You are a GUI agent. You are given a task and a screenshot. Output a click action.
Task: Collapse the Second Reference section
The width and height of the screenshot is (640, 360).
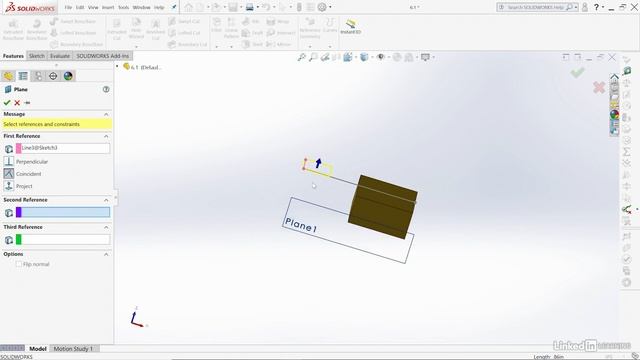(106, 200)
